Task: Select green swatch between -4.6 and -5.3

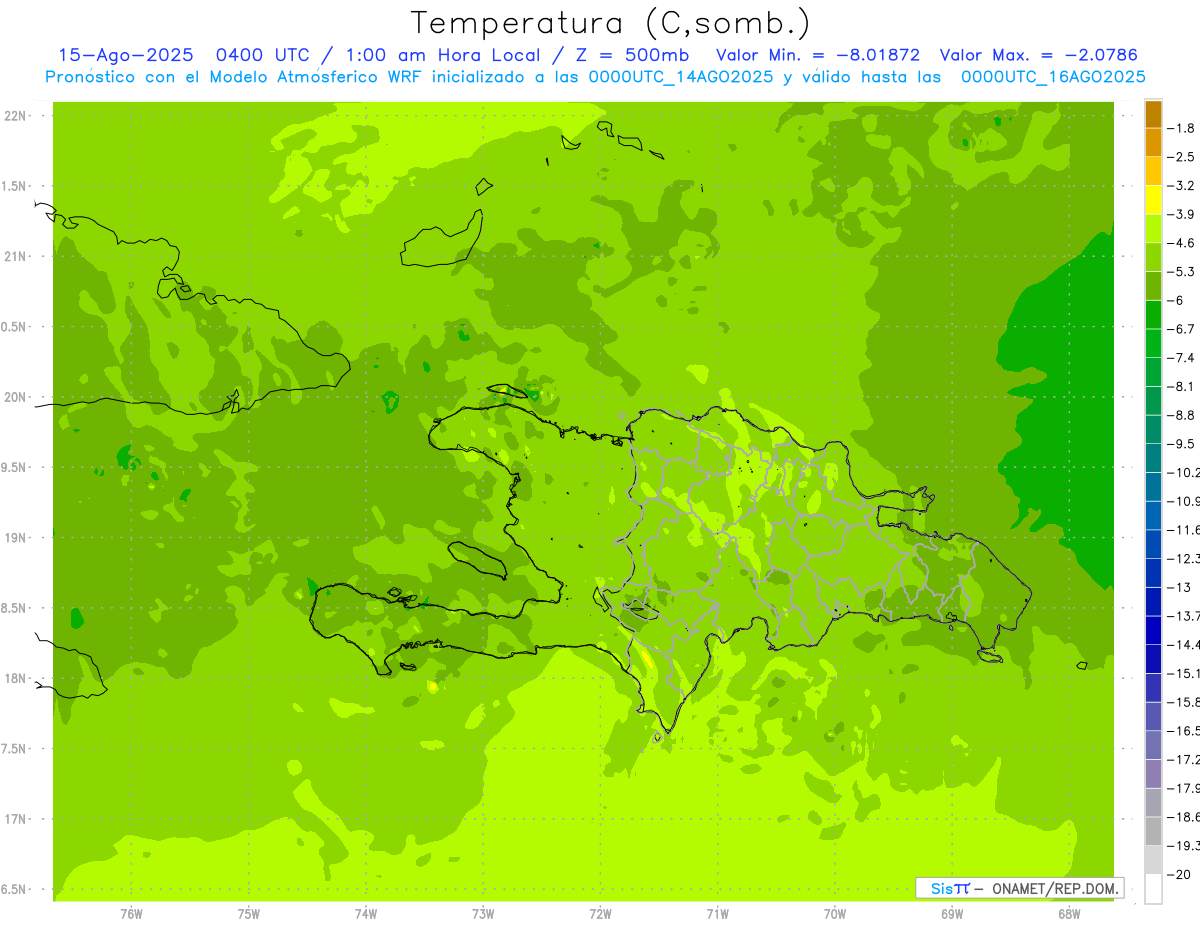Action: click(x=1153, y=257)
